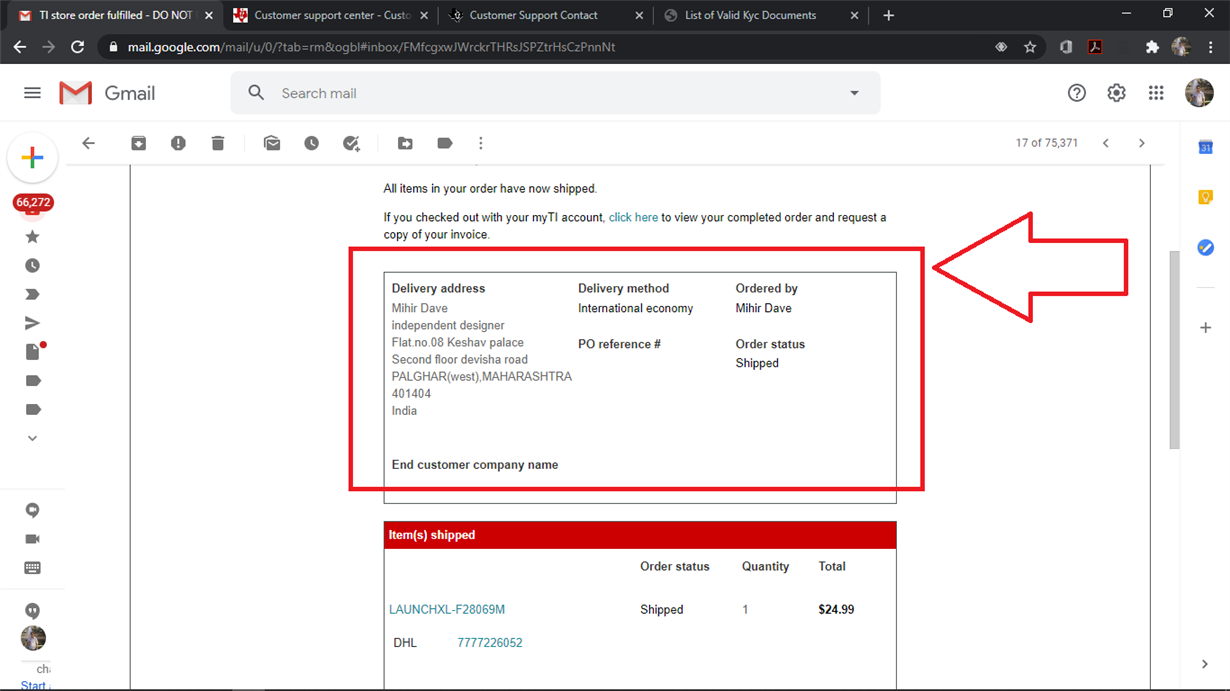The width and height of the screenshot is (1230, 691).
Task: Close the Customer support center tab
Action: click(x=424, y=15)
